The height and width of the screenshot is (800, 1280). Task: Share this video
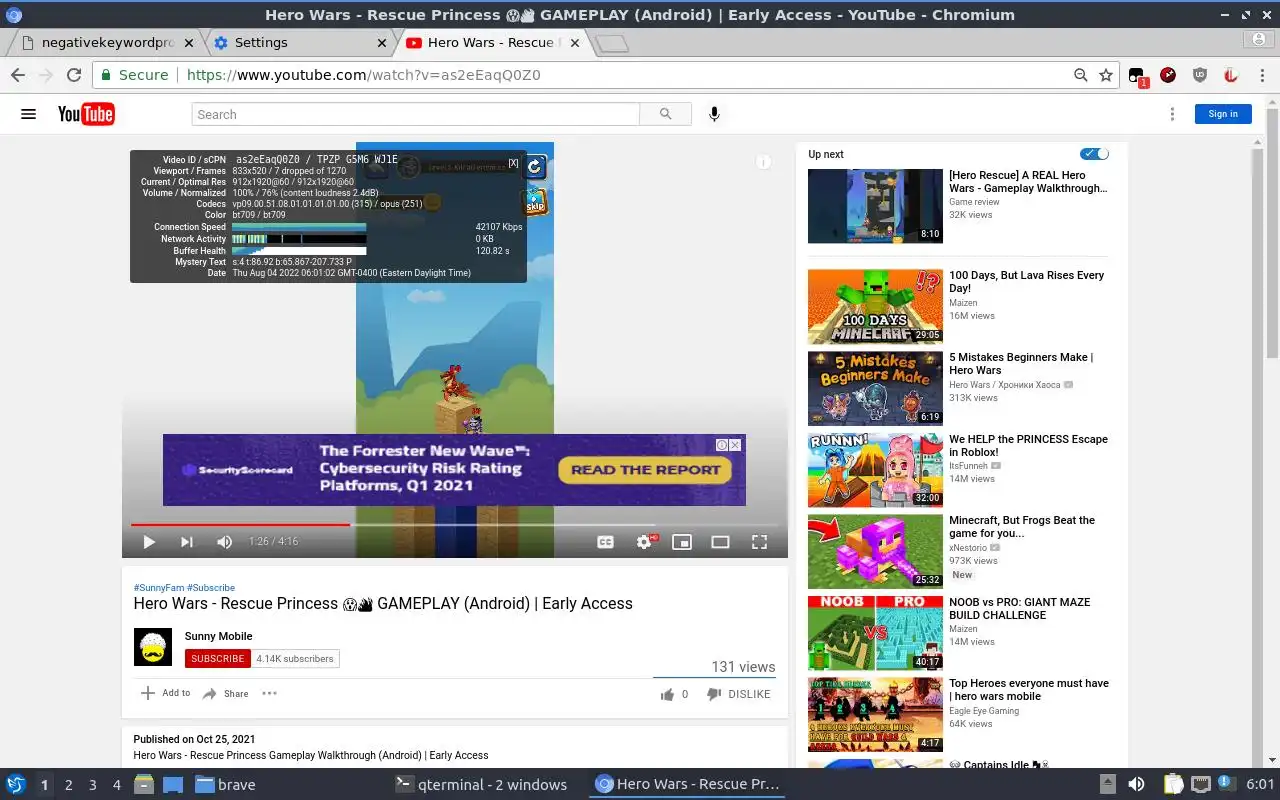coord(225,693)
